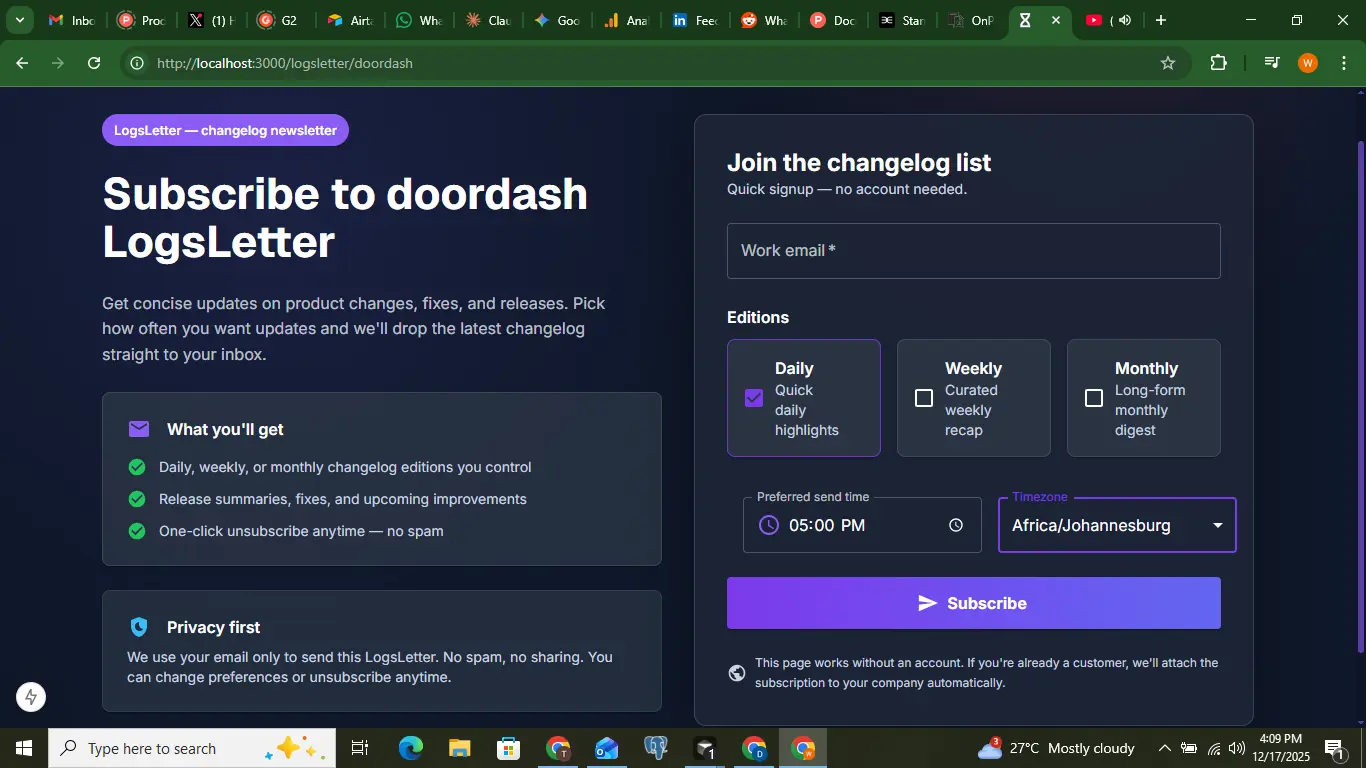Click the shield icon beside Privacy first
Screen dimensions: 1366x768
[x=139, y=627]
